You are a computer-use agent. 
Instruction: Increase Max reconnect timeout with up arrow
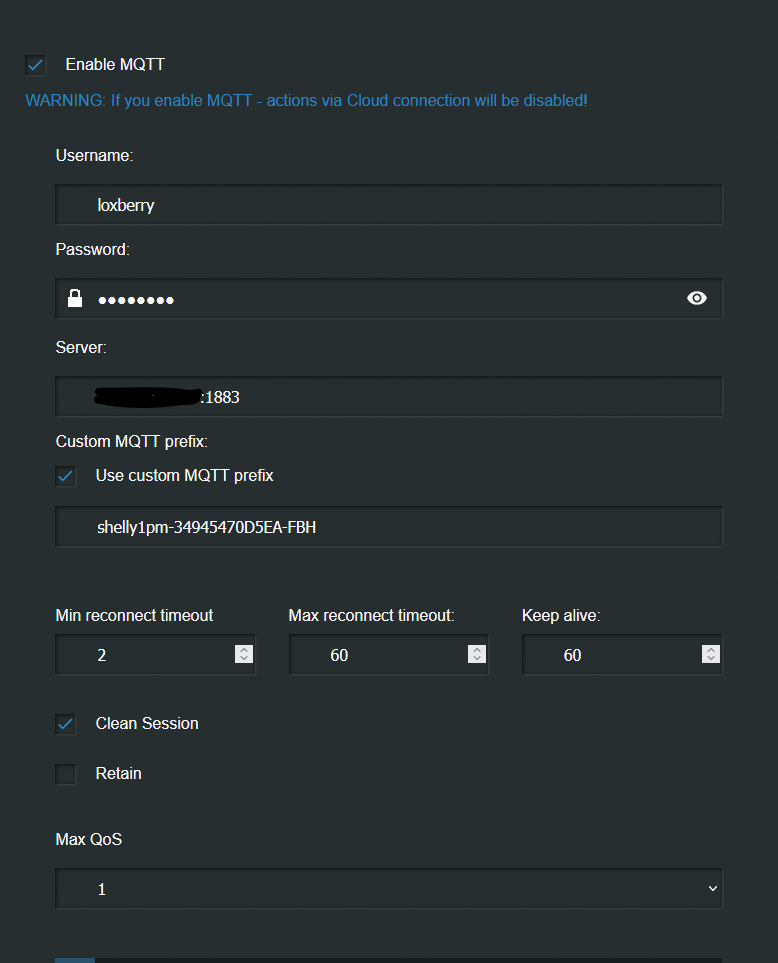pyautogui.click(x=477, y=650)
